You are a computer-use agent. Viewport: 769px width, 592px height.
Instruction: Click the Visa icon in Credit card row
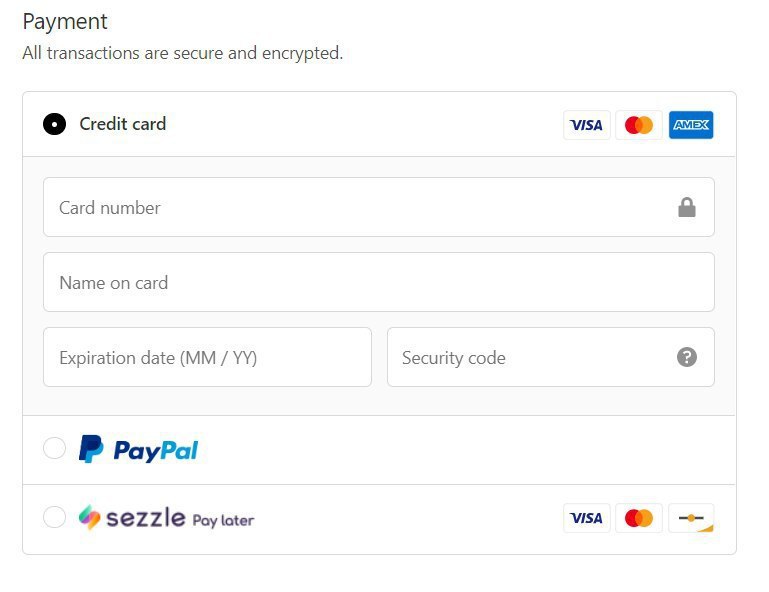point(587,125)
